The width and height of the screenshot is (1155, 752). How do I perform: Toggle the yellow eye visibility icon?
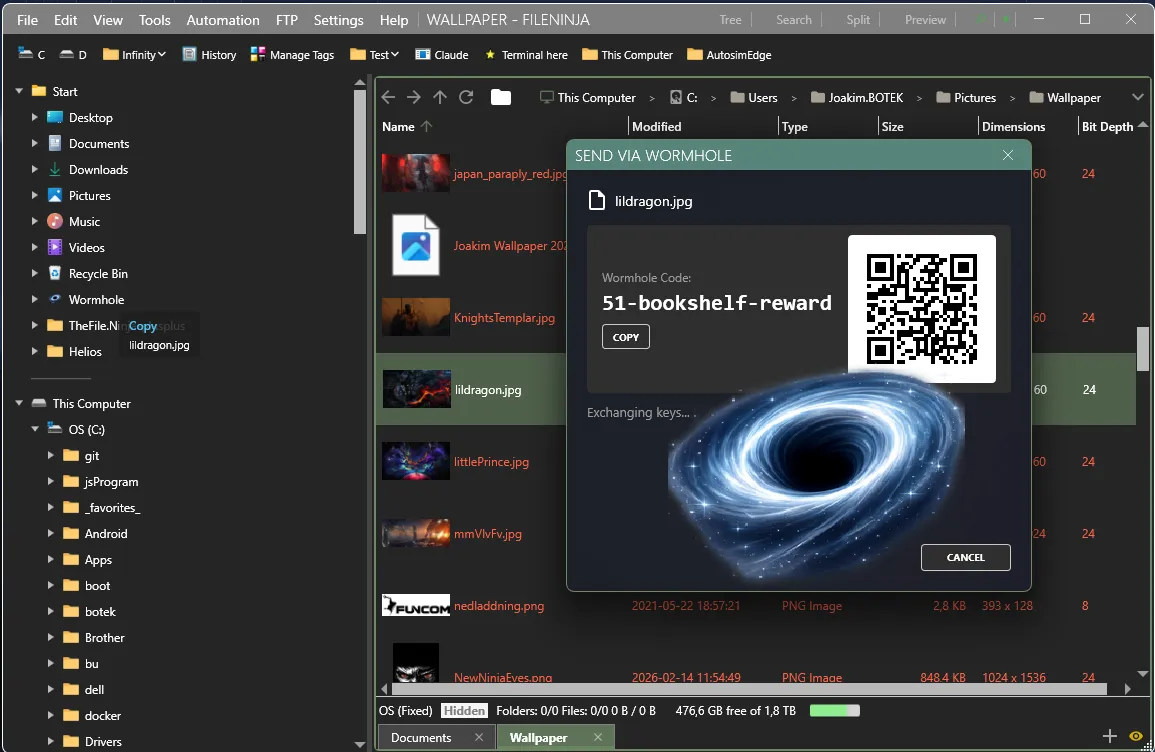pyautogui.click(x=1136, y=736)
